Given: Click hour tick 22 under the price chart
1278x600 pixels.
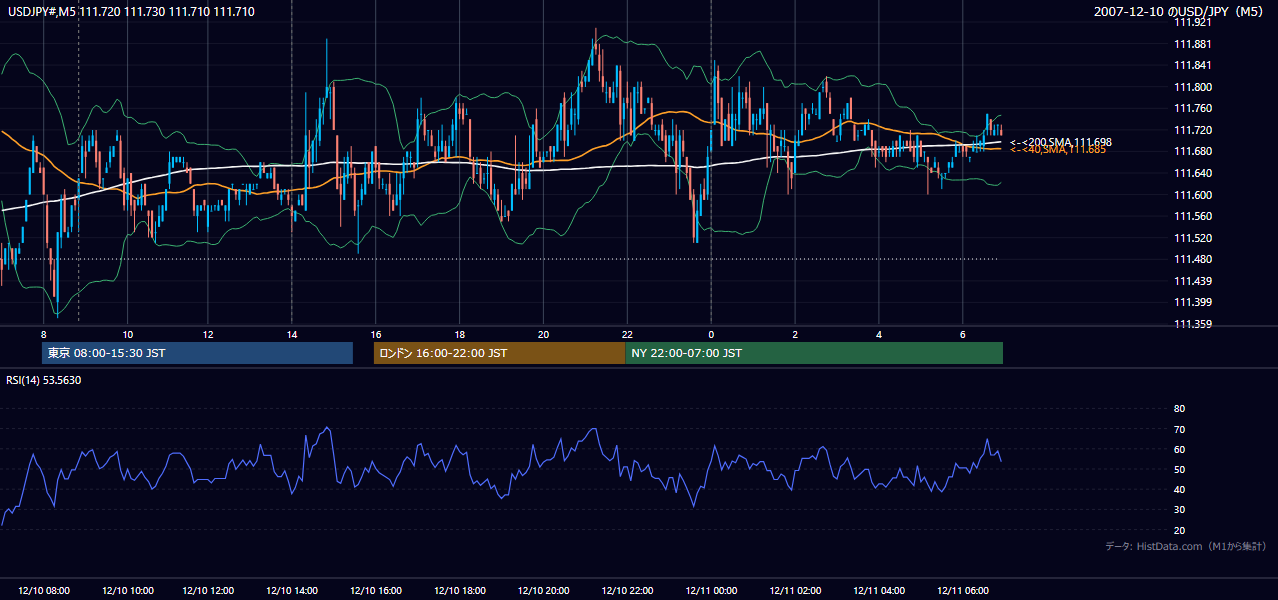Looking at the screenshot, I should pos(626,334).
